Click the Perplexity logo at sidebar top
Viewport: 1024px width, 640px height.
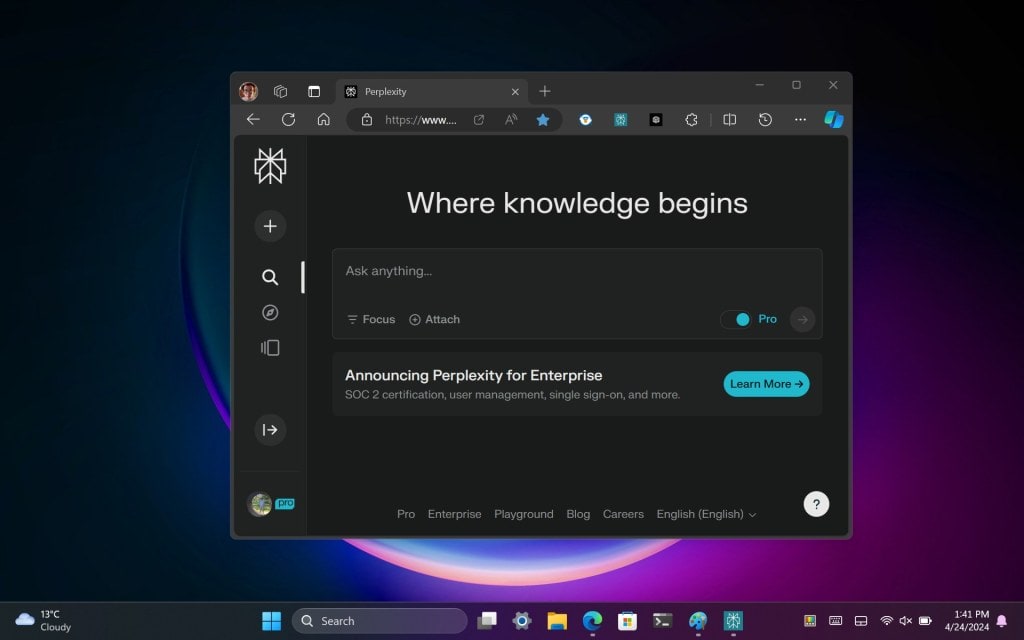tap(270, 165)
